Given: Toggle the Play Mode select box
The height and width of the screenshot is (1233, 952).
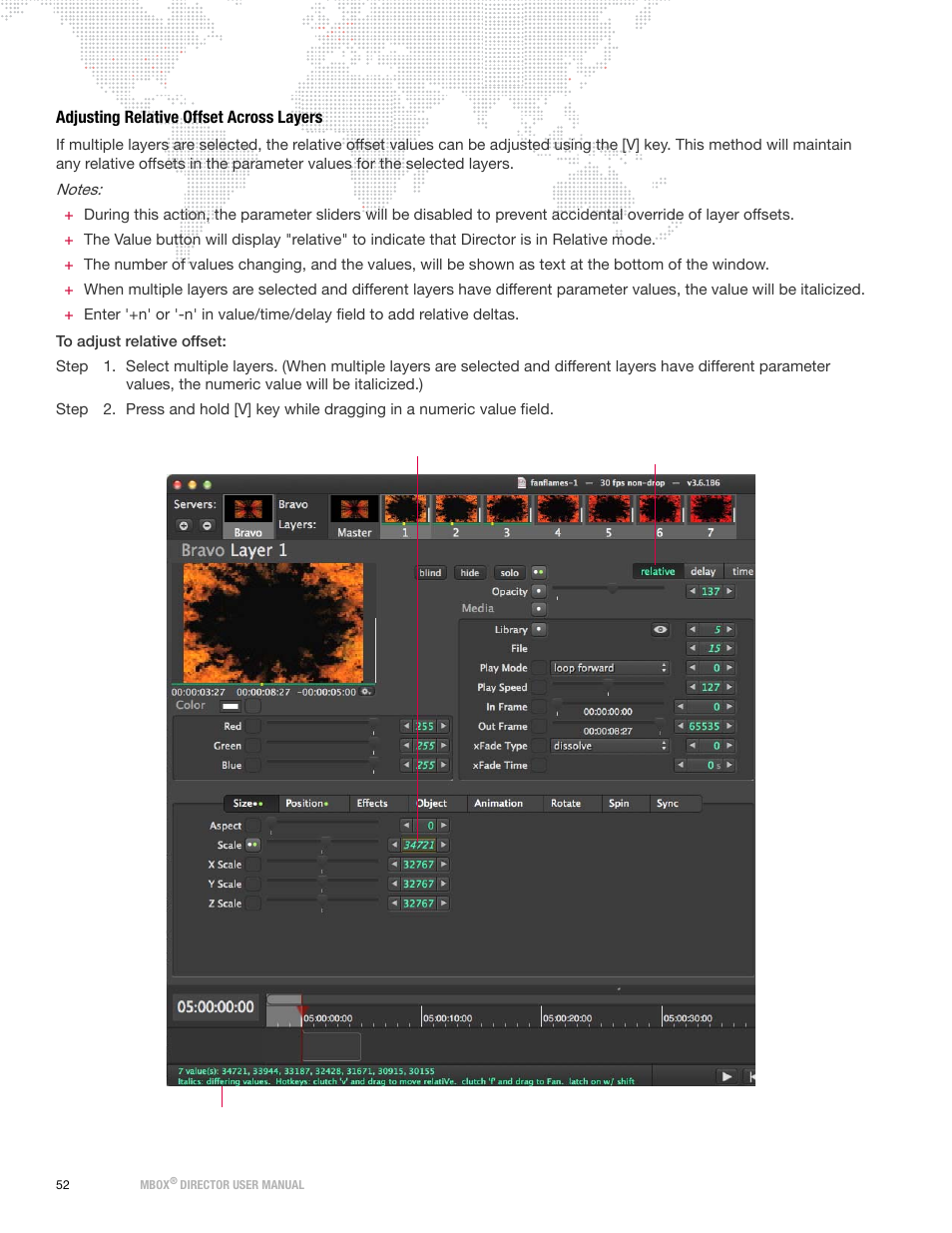Looking at the screenshot, I should click(539, 668).
